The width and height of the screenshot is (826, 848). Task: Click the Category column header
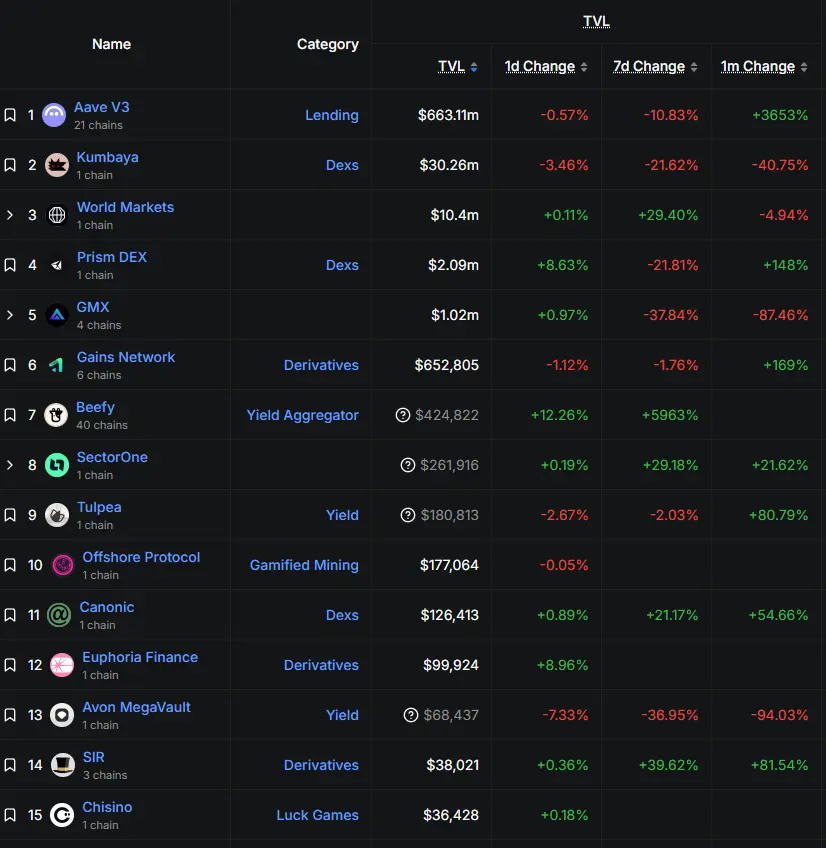point(328,44)
